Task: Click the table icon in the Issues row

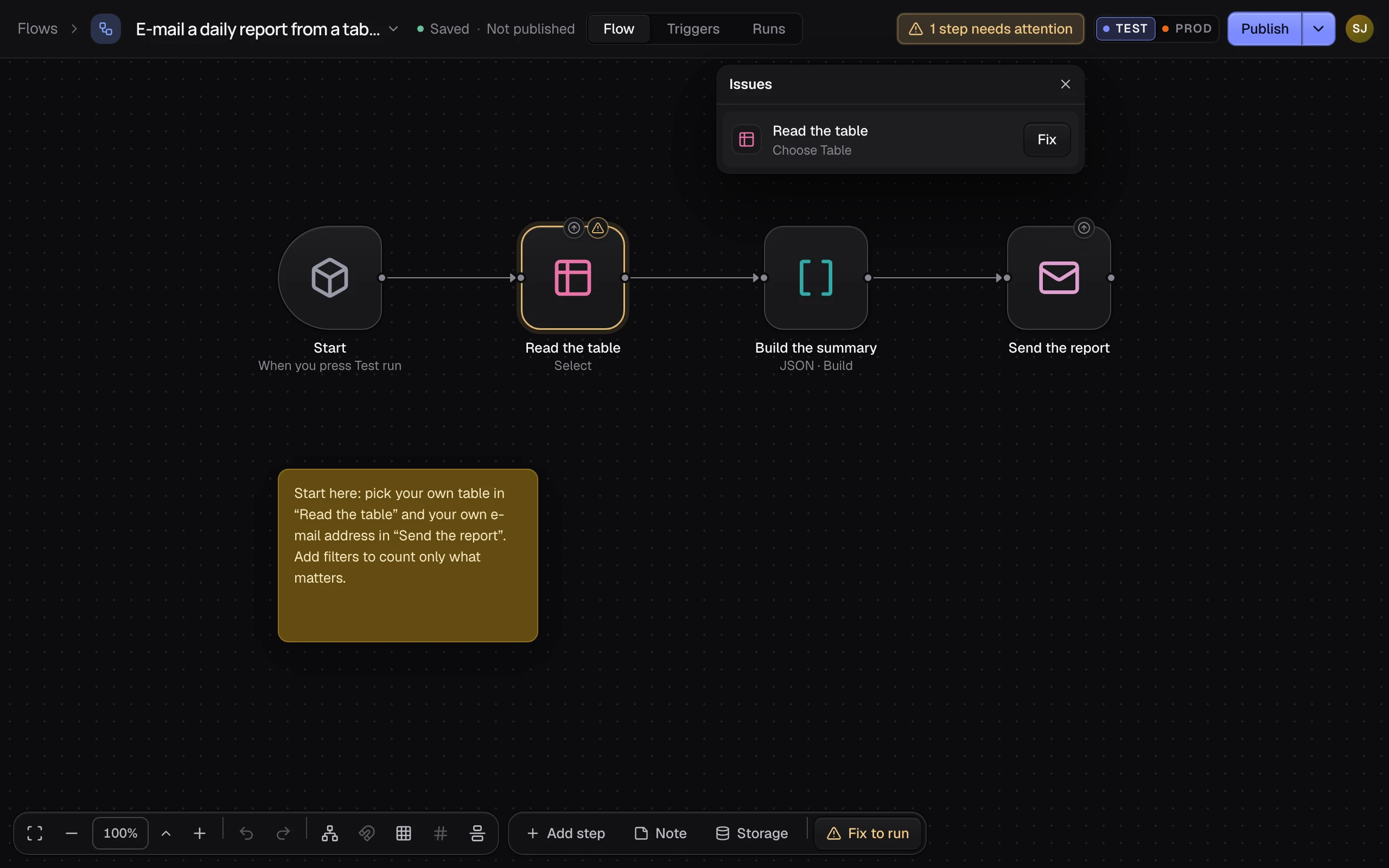Action: click(746, 139)
